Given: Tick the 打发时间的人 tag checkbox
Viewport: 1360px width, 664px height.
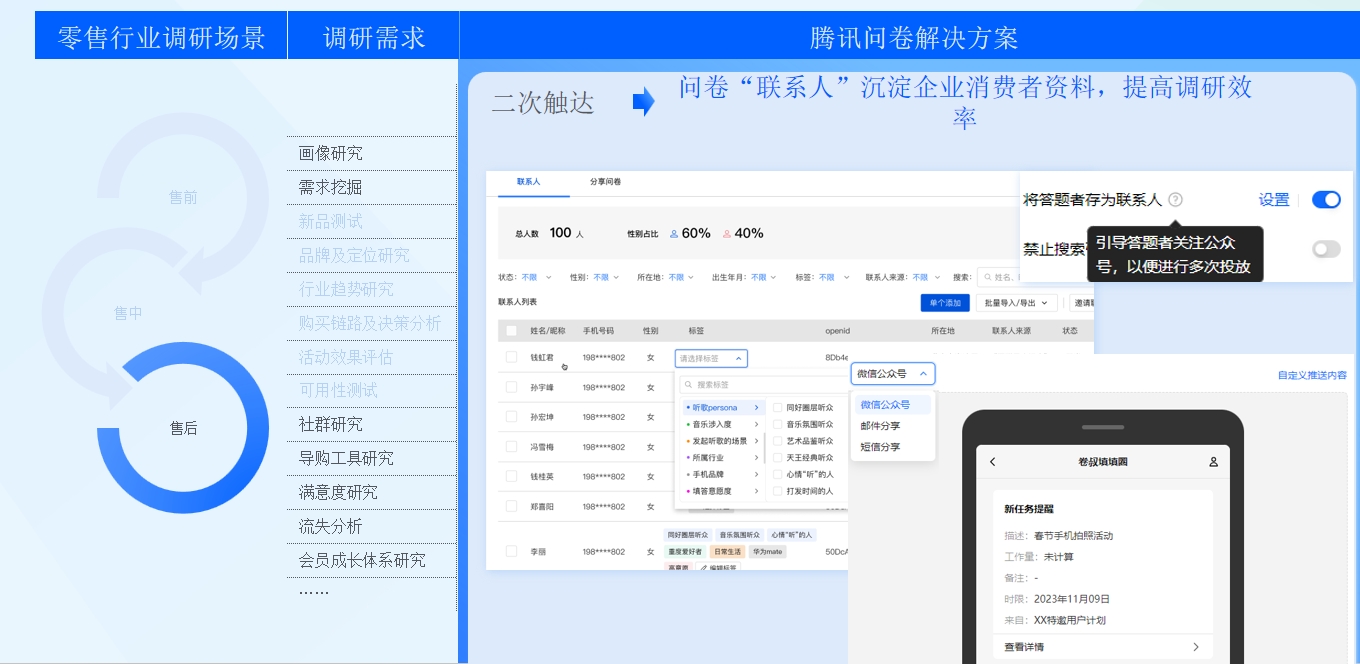Looking at the screenshot, I should tap(777, 491).
